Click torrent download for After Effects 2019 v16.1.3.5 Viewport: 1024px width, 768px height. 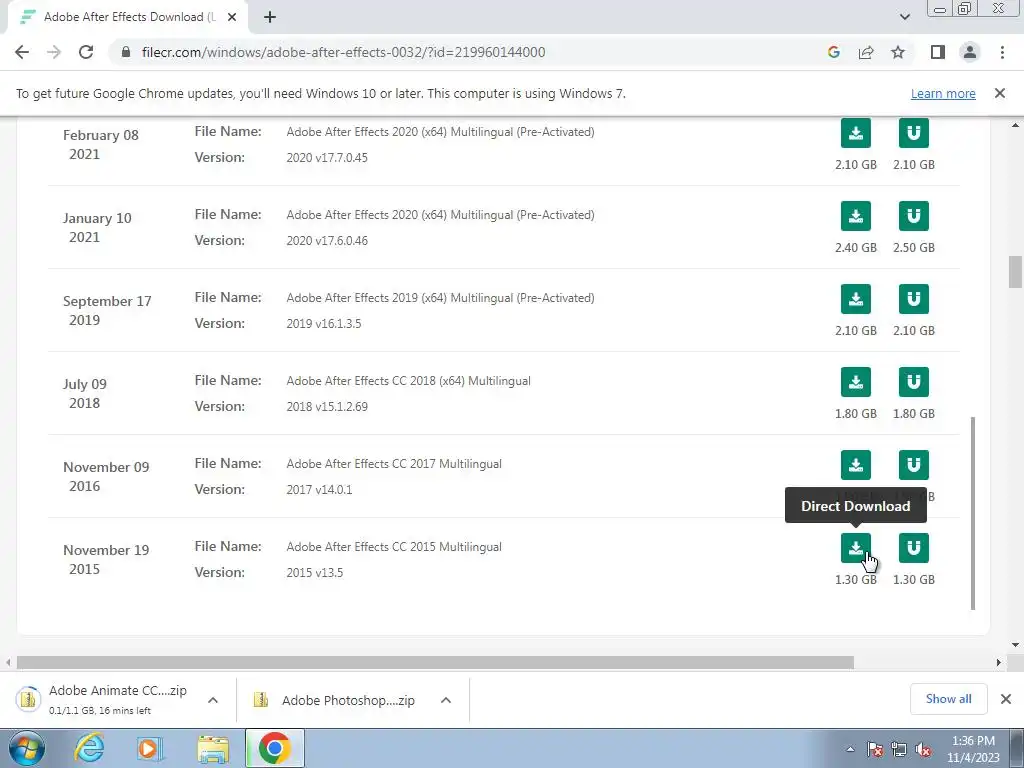tap(914, 299)
